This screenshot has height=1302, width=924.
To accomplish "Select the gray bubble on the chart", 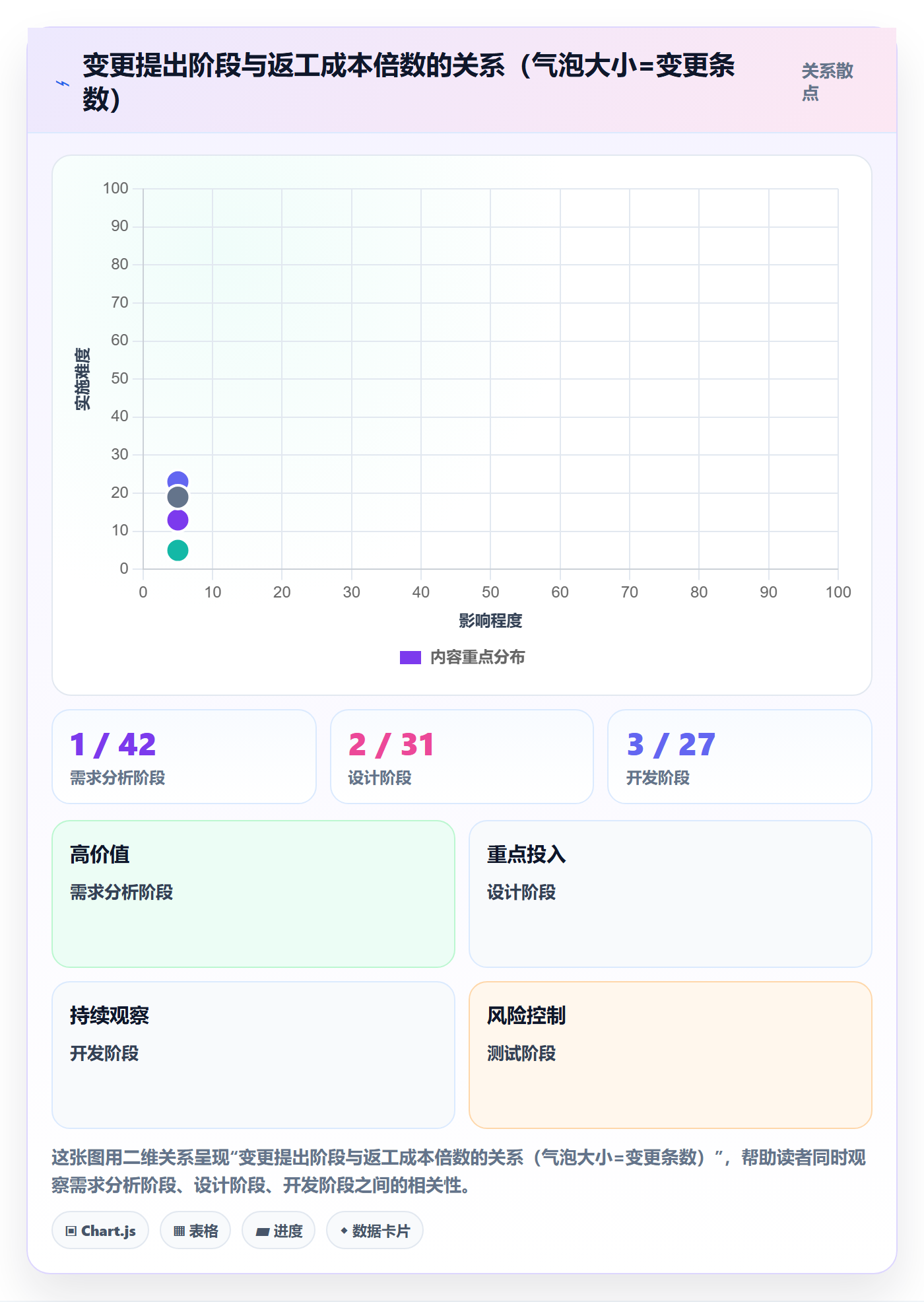I will [178, 497].
